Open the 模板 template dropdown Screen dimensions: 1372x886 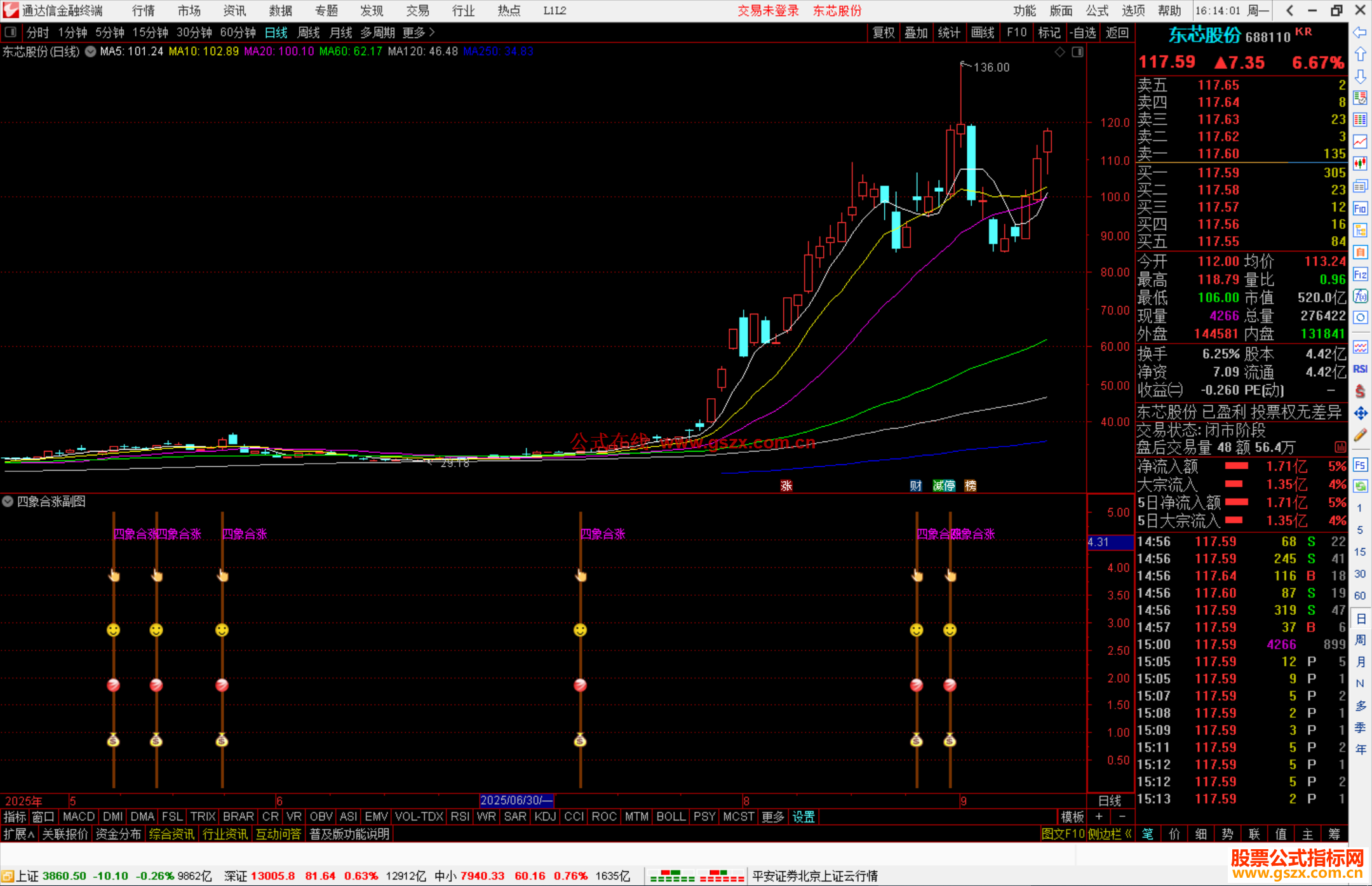tap(1072, 817)
